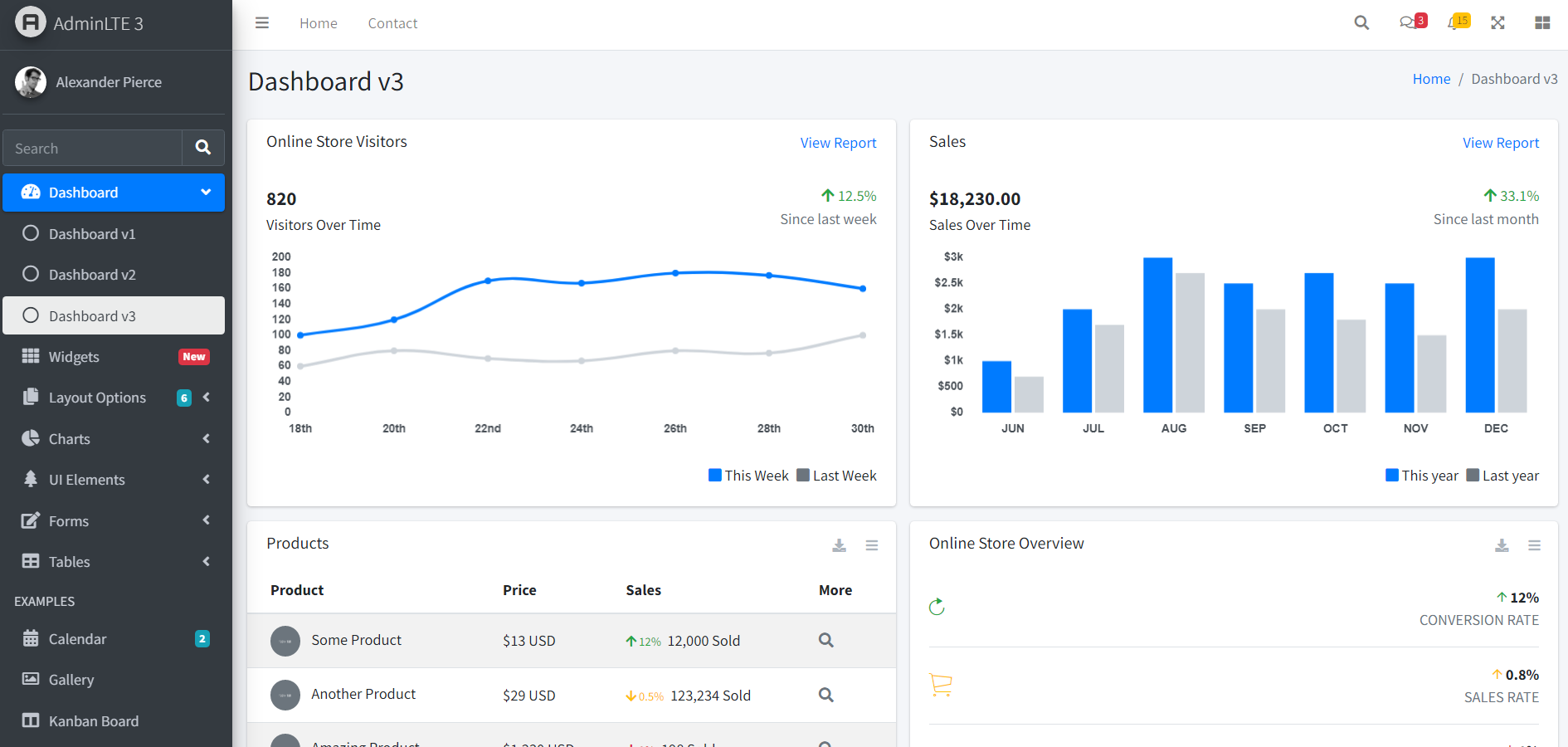This screenshot has height=747, width=1568.
Task: Click the sidebar search magnifier button
Action: (203, 148)
